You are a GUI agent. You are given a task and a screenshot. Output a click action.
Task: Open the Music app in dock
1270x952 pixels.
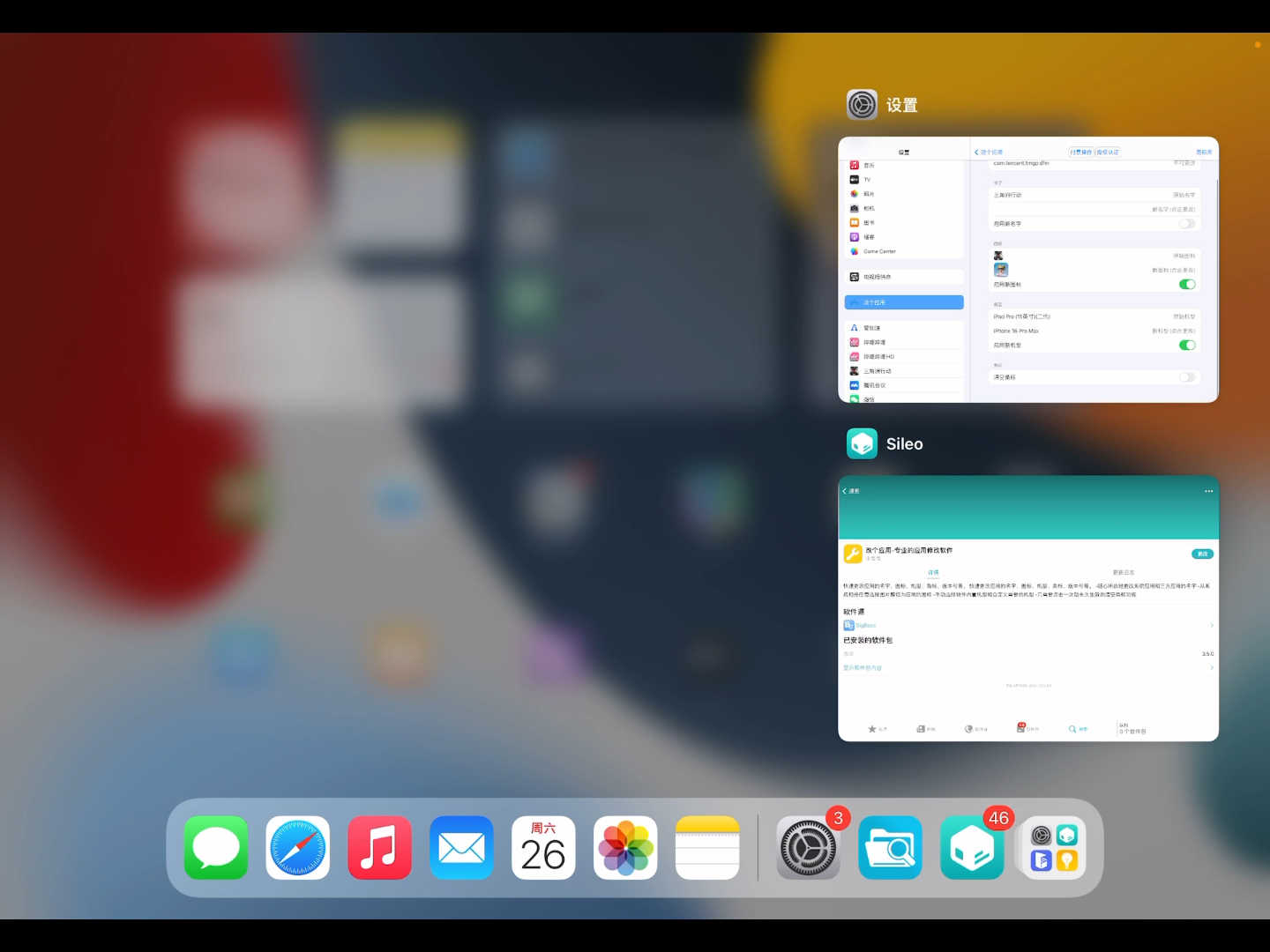pos(380,848)
